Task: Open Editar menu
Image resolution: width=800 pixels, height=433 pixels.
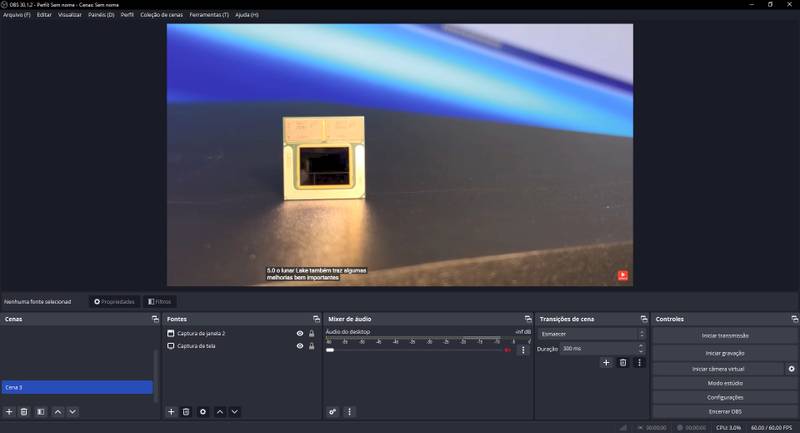Action: (x=44, y=15)
